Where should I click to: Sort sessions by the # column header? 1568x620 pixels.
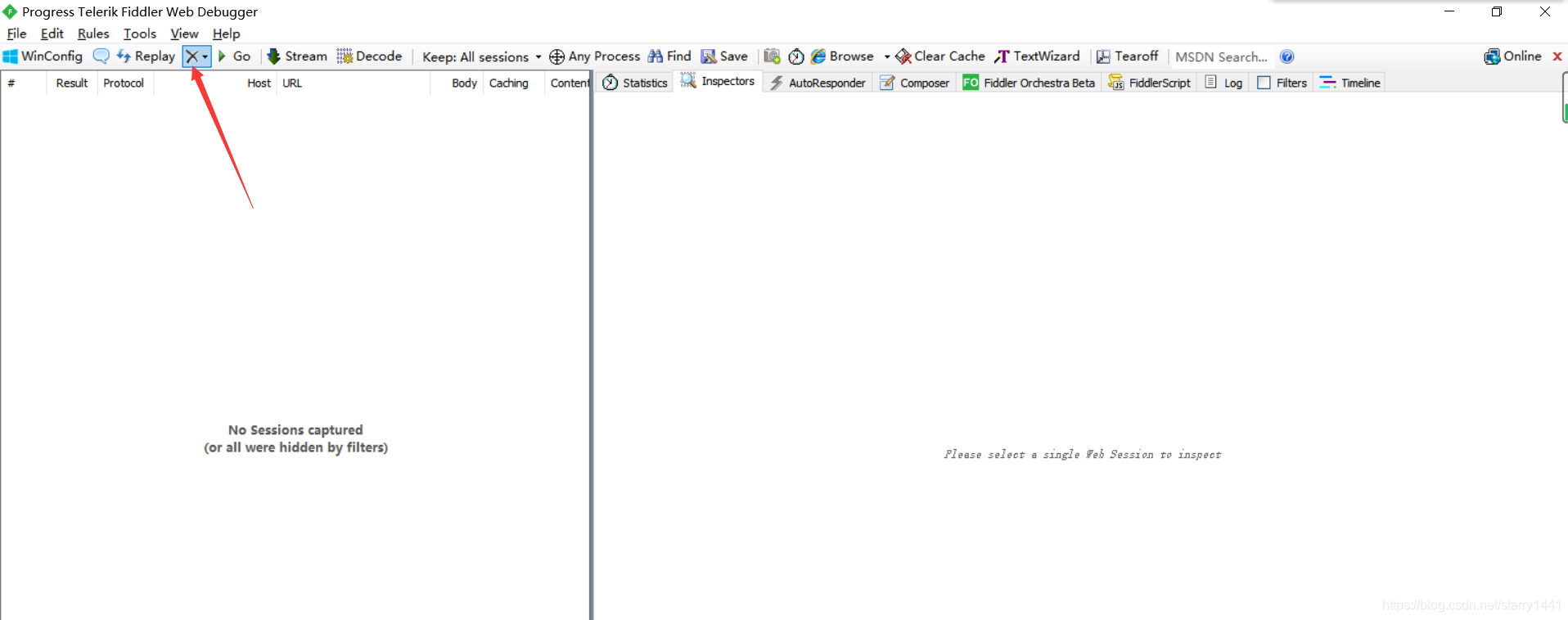pyautogui.click(x=24, y=83)
